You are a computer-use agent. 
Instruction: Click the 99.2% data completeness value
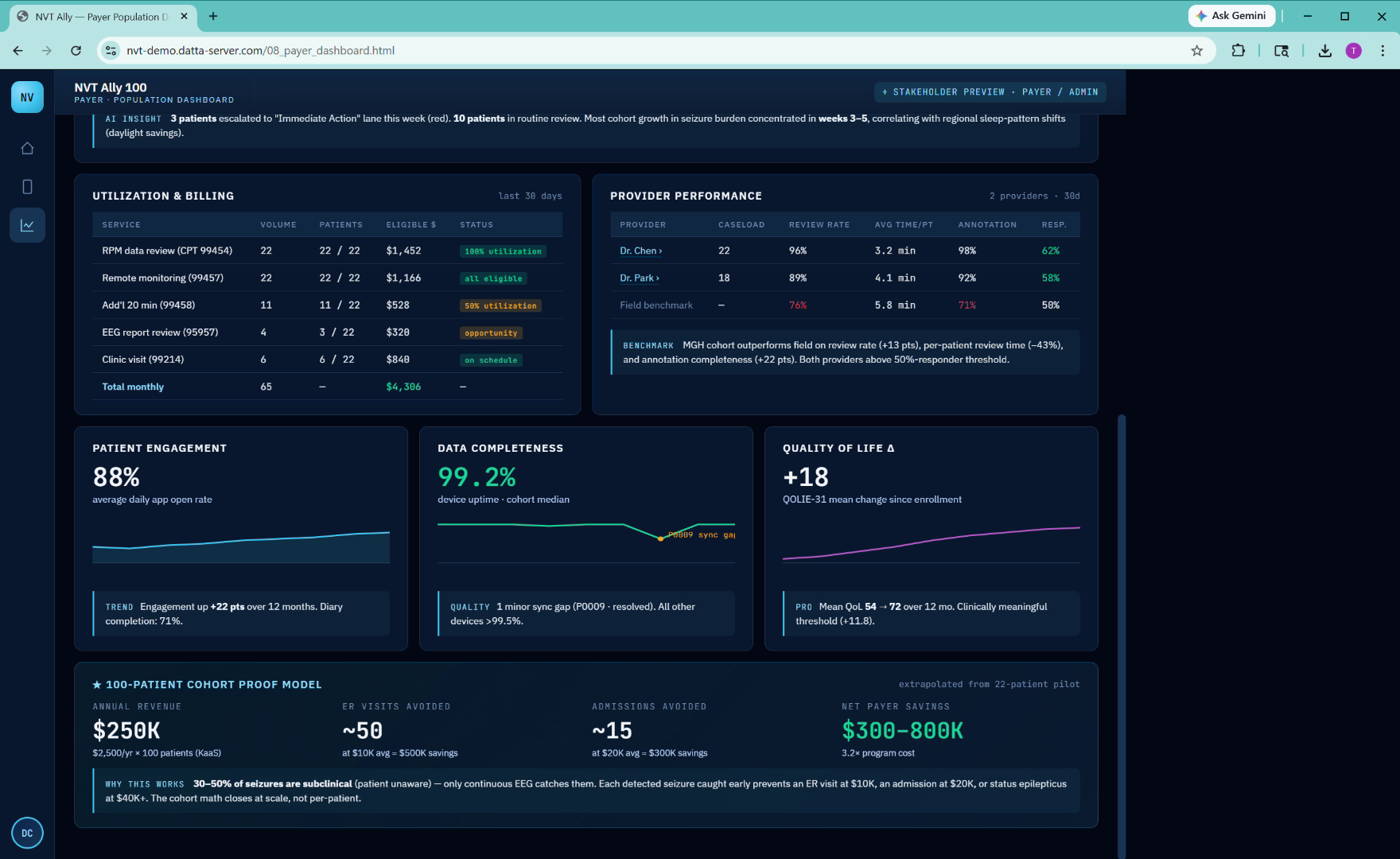click(x=476, y=477)
